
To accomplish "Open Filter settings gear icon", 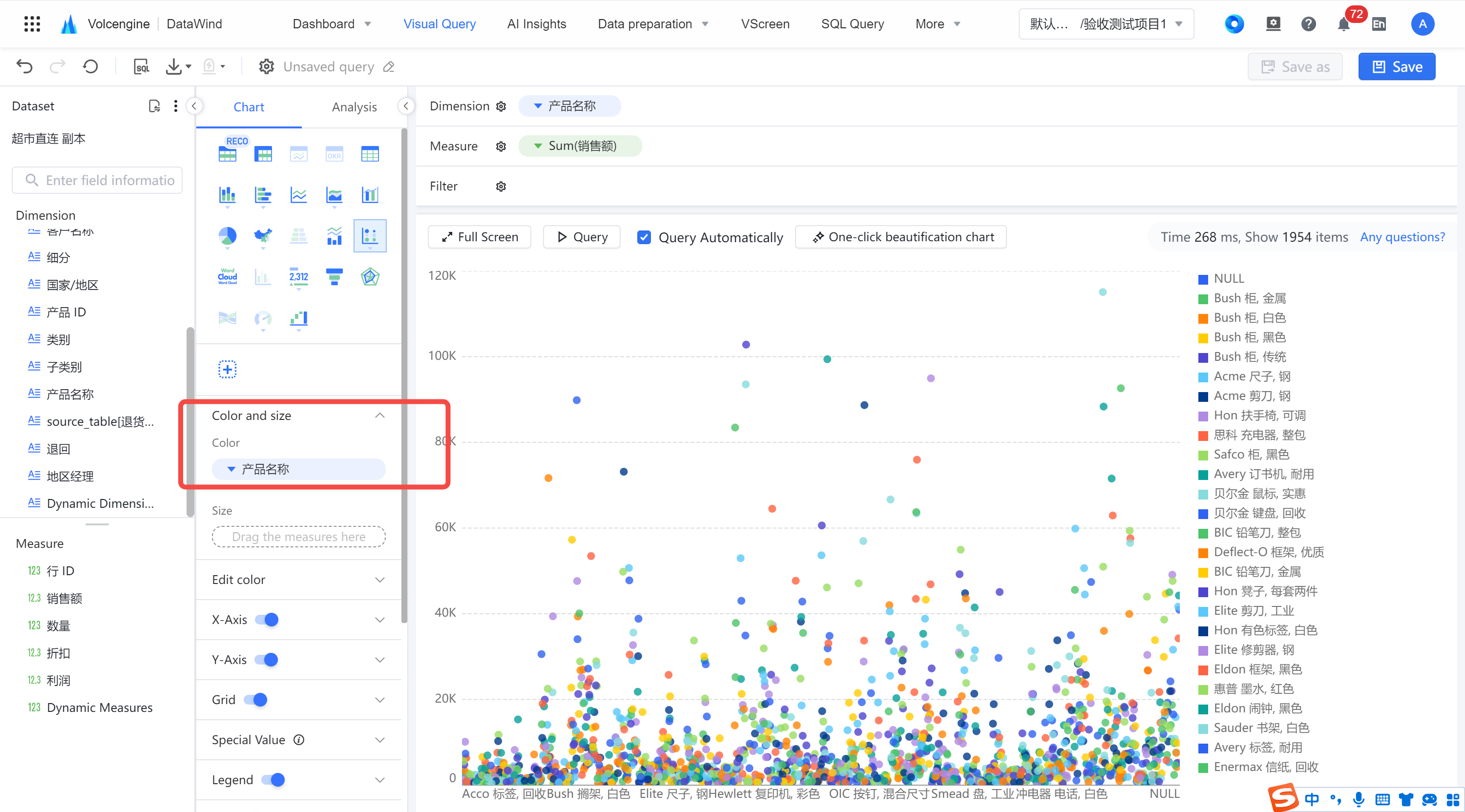I will (501, 186).
